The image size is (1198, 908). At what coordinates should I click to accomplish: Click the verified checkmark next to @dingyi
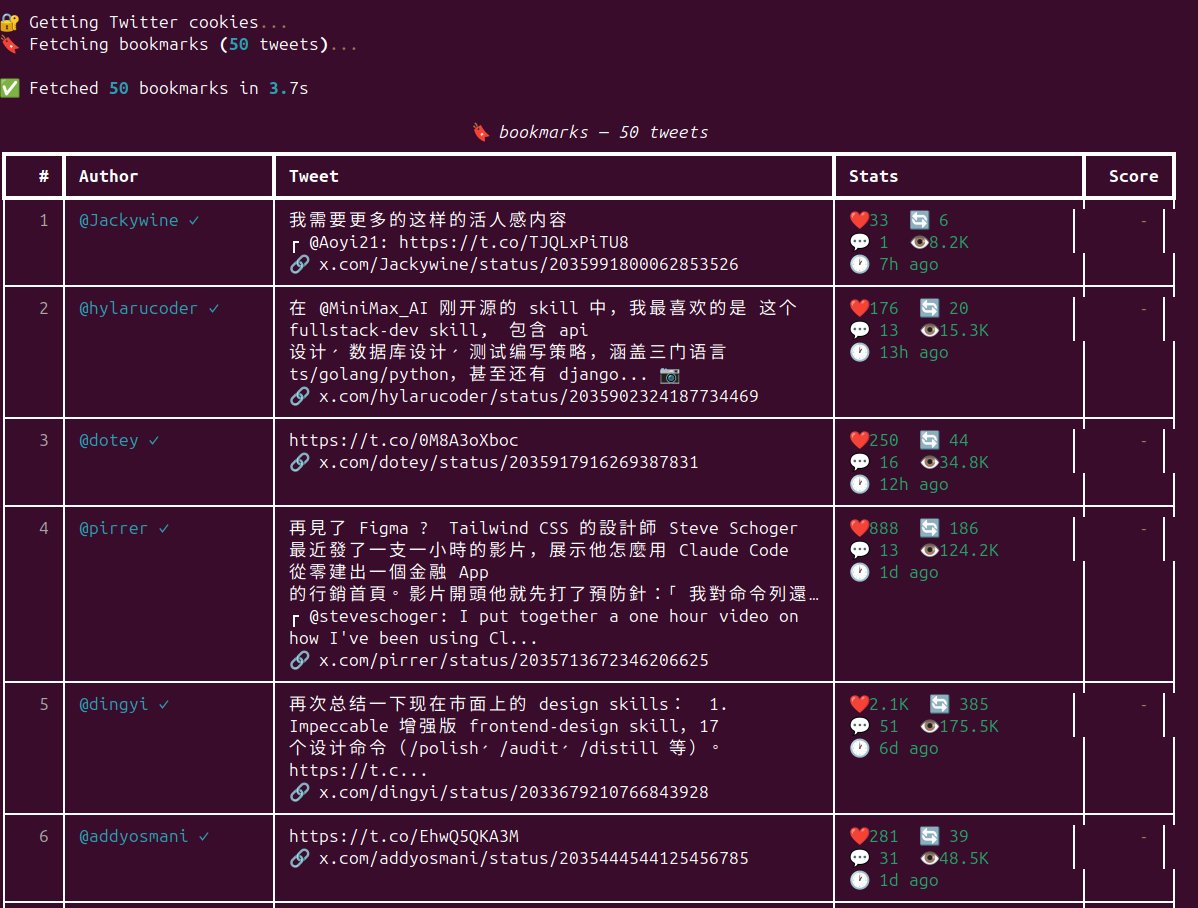164,704
